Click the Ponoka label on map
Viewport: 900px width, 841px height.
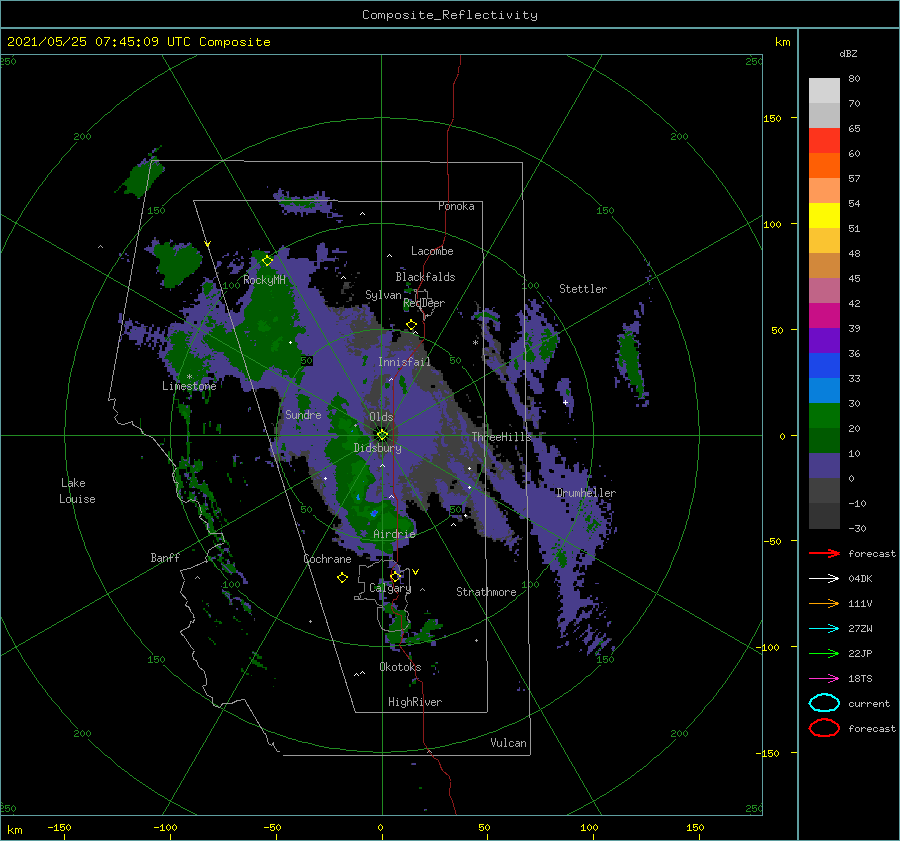pyautogui.click(x=456, y=206)
